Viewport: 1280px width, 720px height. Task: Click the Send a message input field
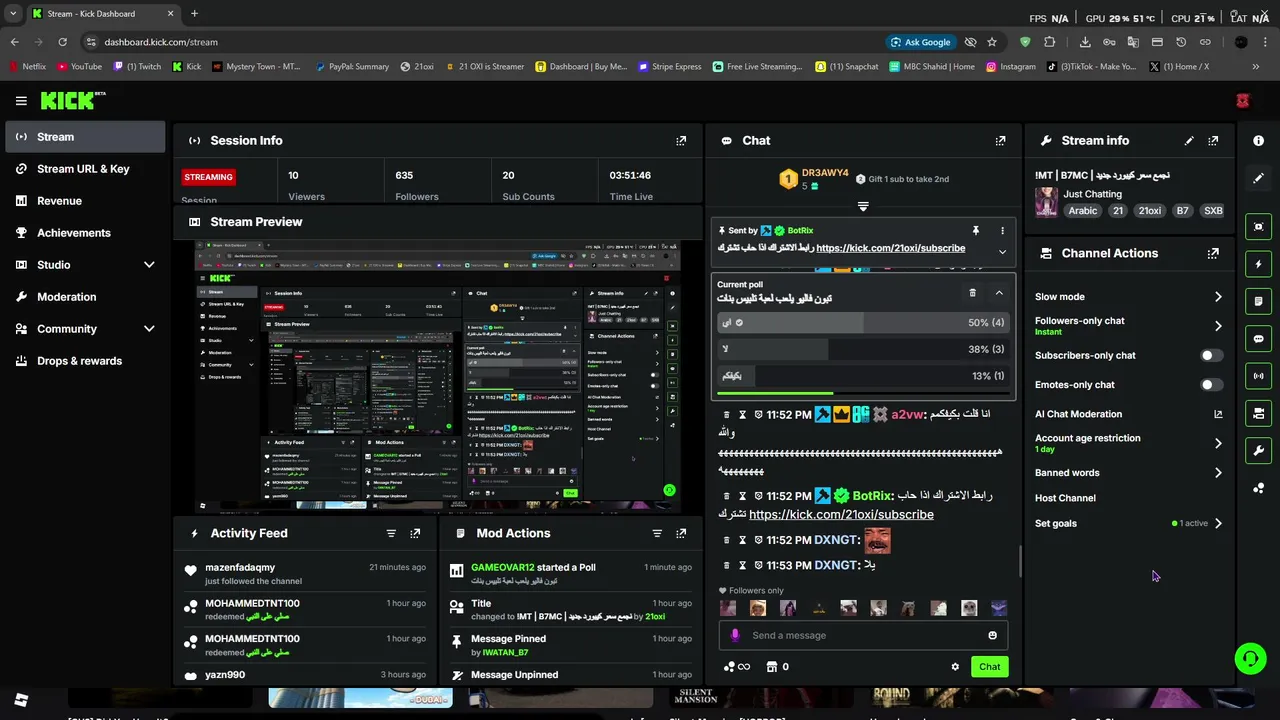click(x=865, y=635)
